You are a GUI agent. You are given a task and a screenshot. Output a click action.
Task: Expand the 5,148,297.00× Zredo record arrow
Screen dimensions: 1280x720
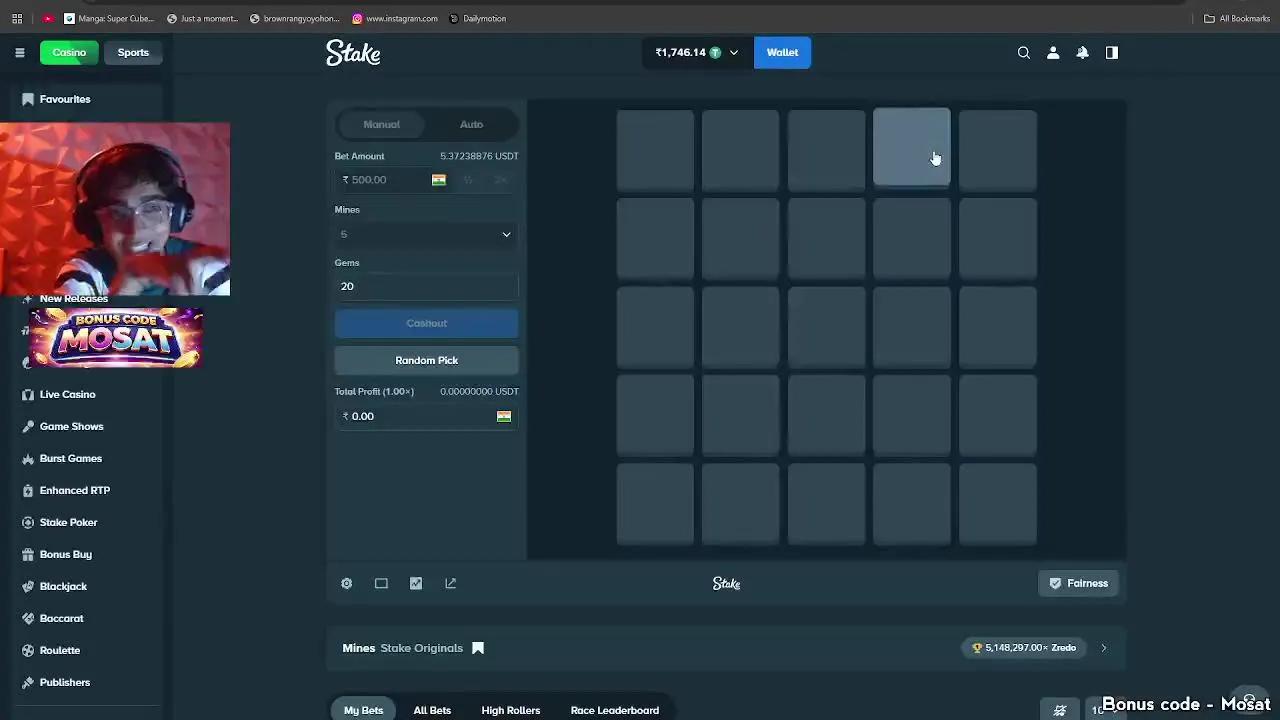tap(1104, 648)
